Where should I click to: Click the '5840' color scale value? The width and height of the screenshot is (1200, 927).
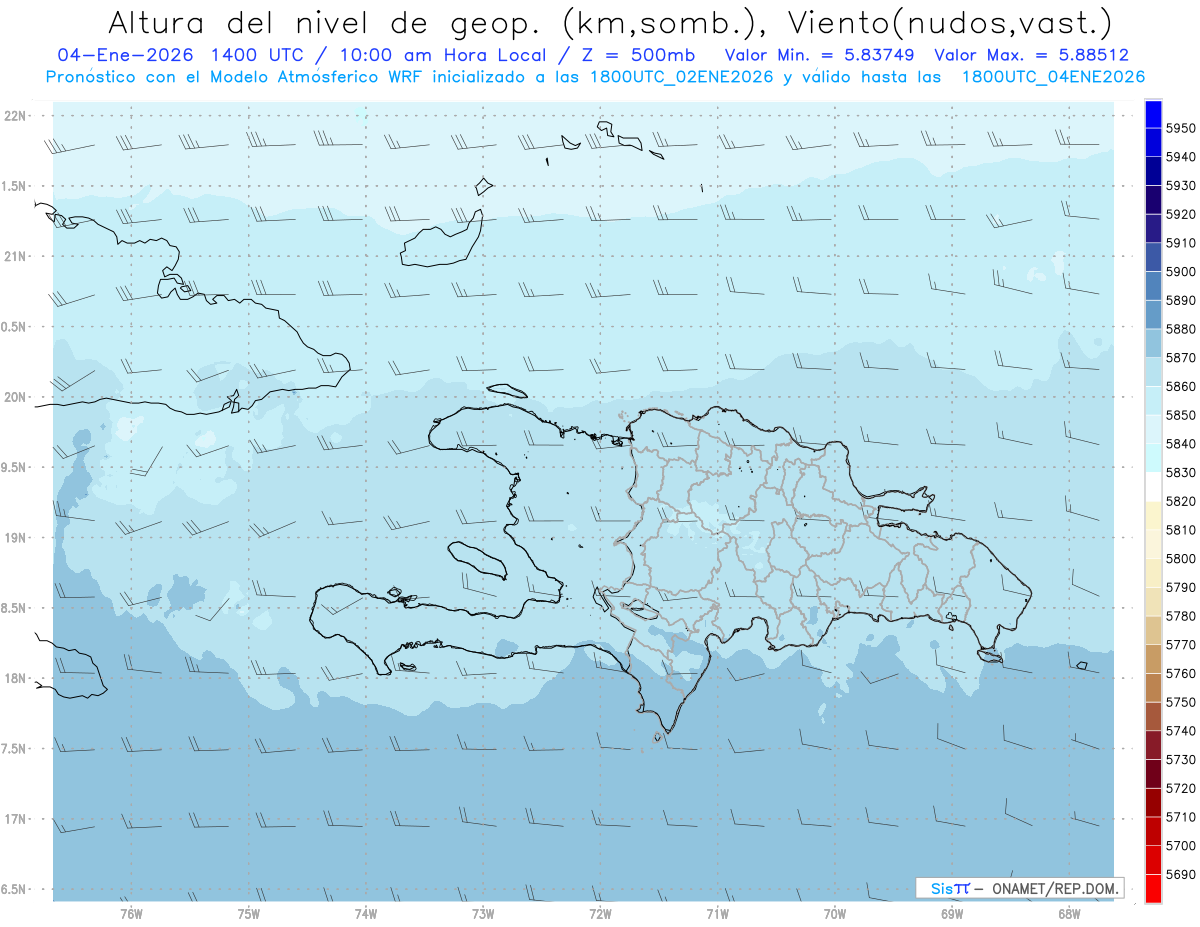tap(1180, 443)
